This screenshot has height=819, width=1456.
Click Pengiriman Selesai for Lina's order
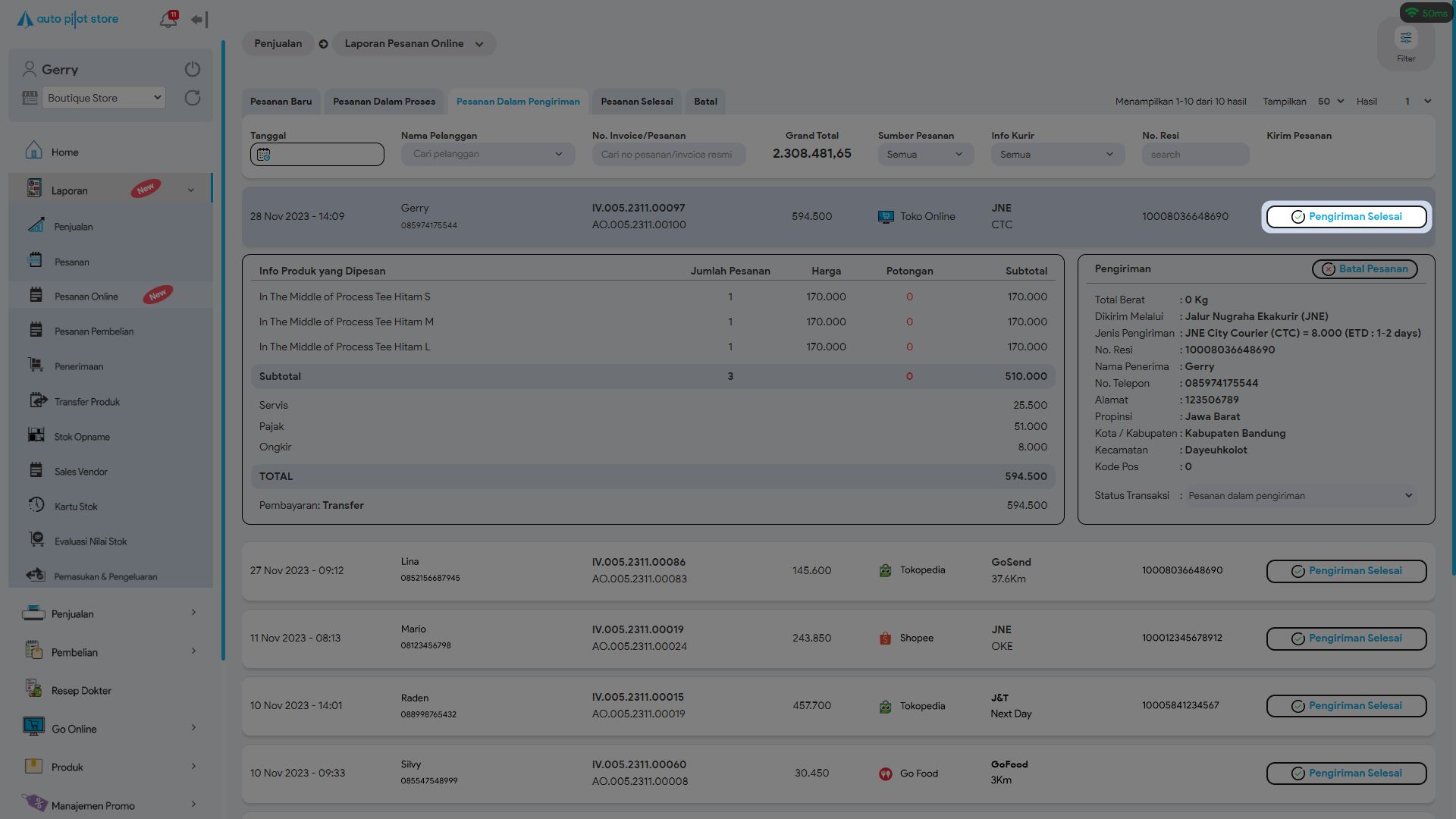click(1345, 571)
